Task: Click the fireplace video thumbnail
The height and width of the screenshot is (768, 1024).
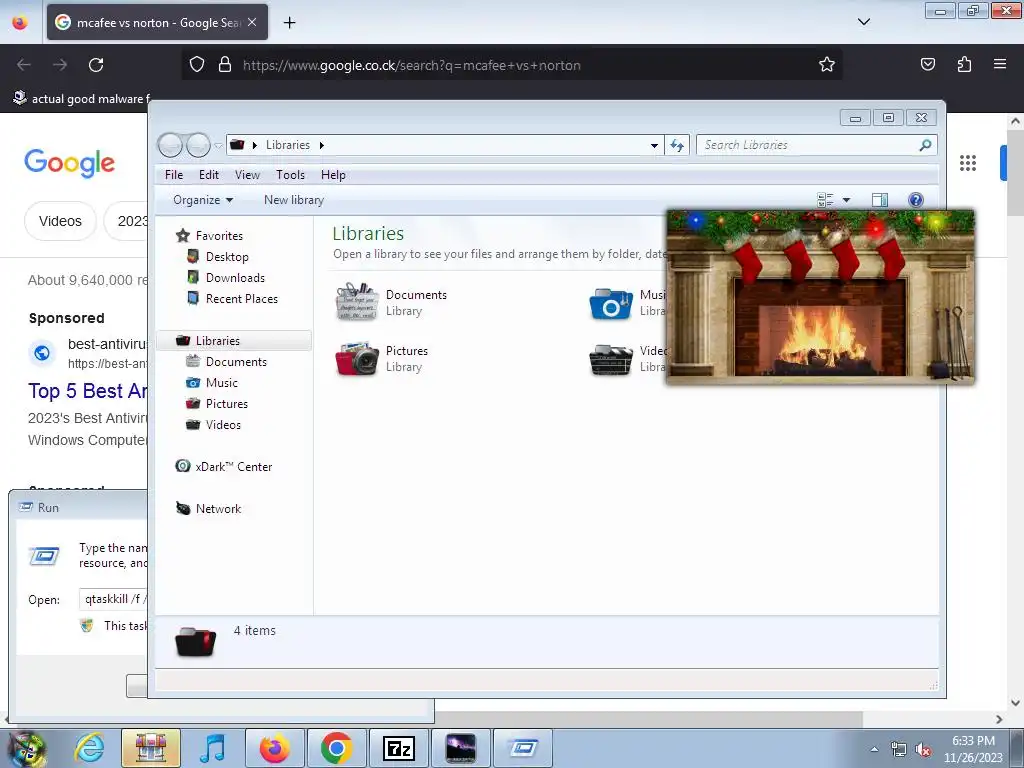Action: (820, 297)
